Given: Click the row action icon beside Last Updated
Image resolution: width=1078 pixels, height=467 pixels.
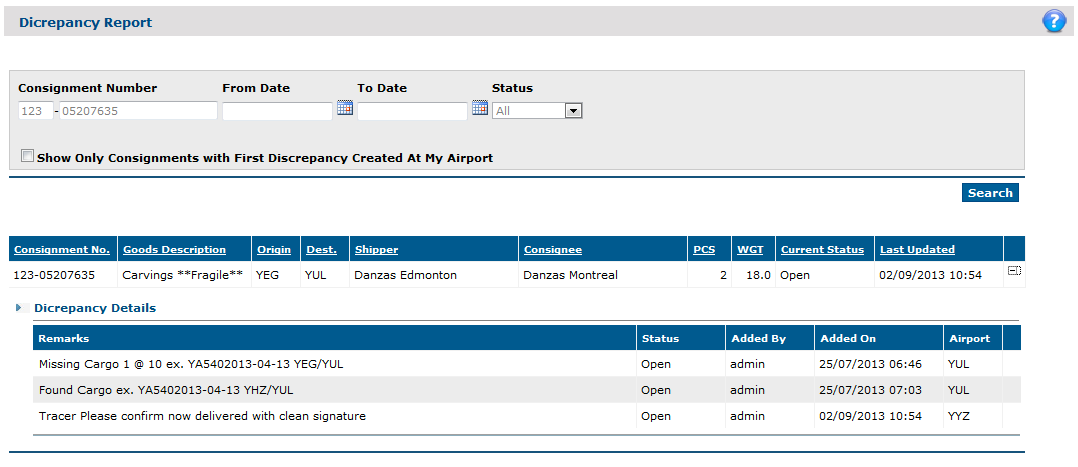Looking at the screenshot, I should click(x=1014, y=271).
